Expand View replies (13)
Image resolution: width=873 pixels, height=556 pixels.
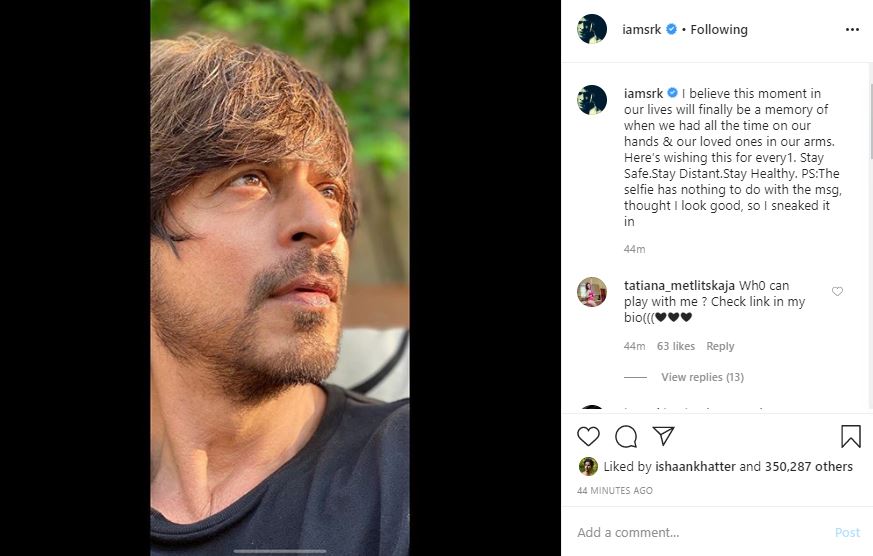tap(702, 377)
